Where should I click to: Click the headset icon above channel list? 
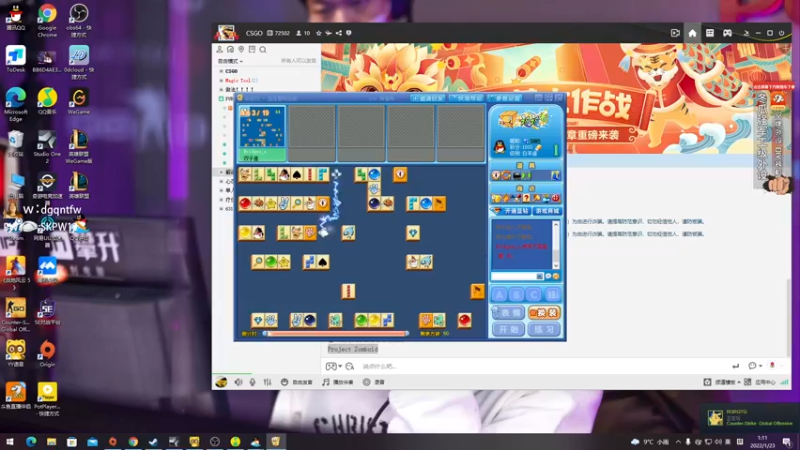[x=230, y=49]
